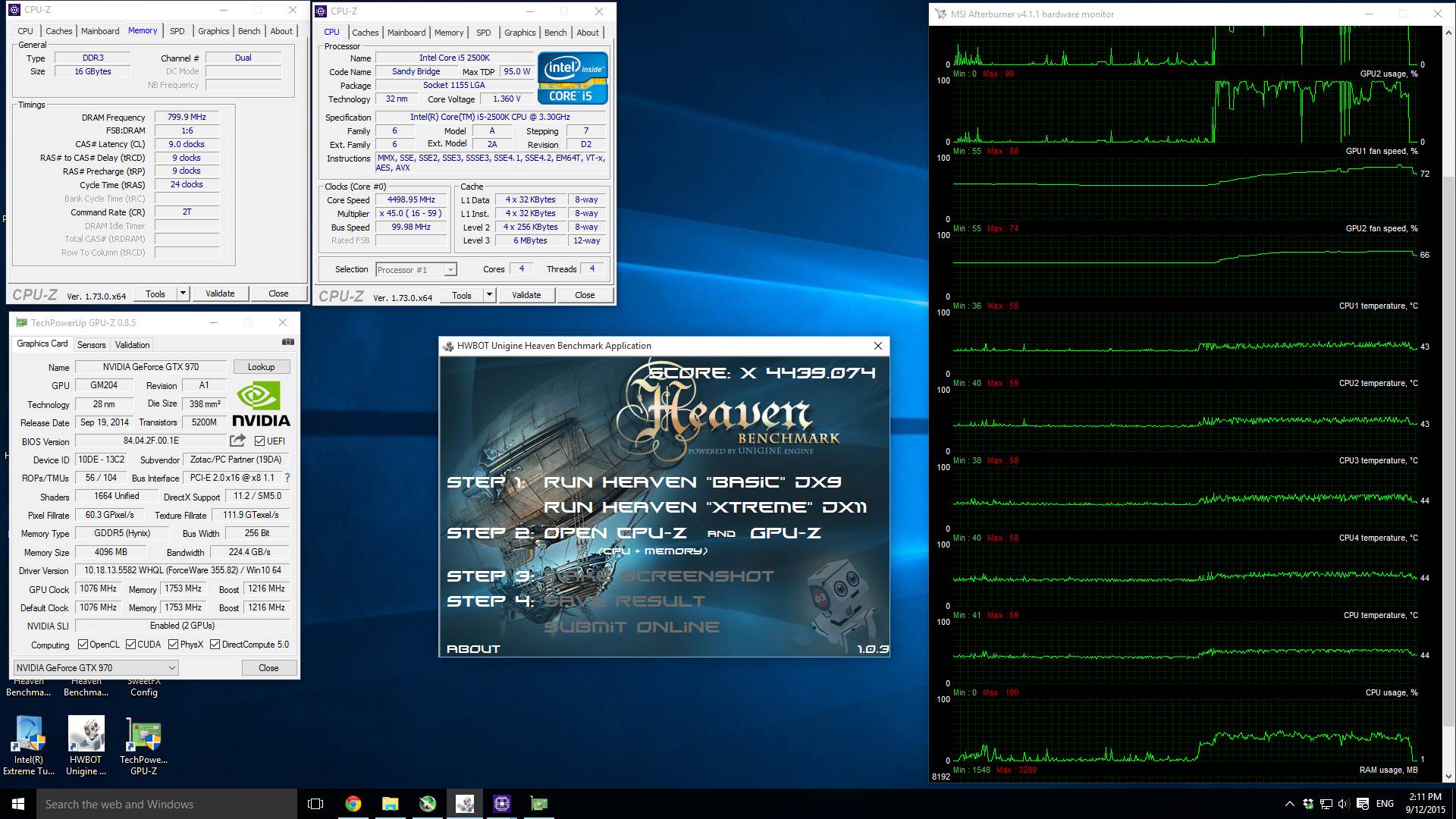1456x819 pixels.
Task: Click the GPU2 usage graph in Afterburner
Action: pos(1185,111)
